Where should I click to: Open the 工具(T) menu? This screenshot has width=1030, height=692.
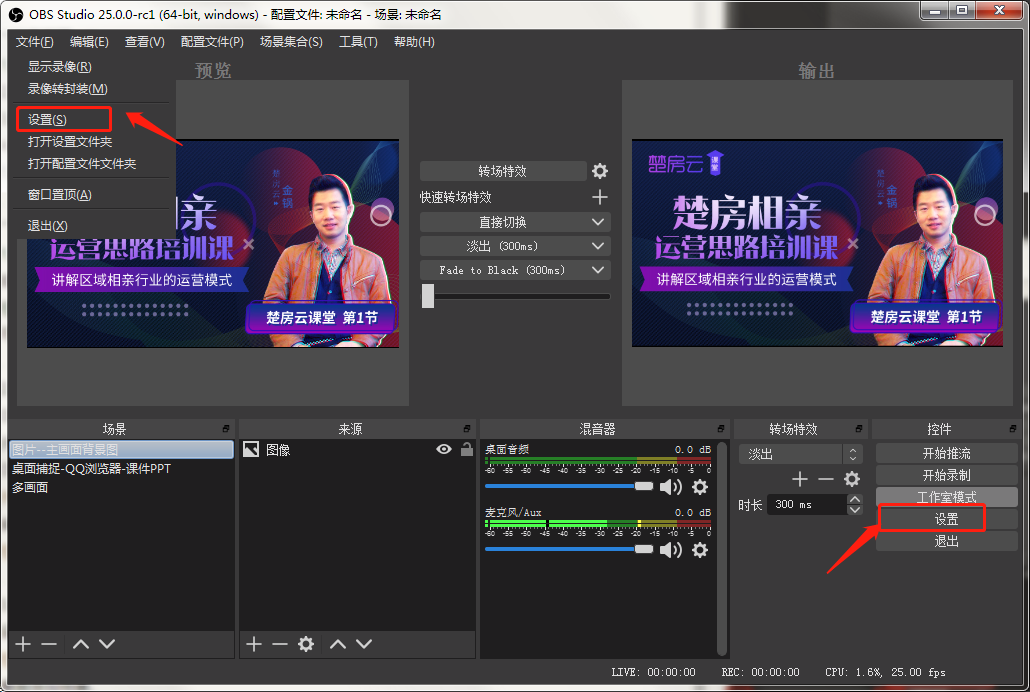coord(358,42)
